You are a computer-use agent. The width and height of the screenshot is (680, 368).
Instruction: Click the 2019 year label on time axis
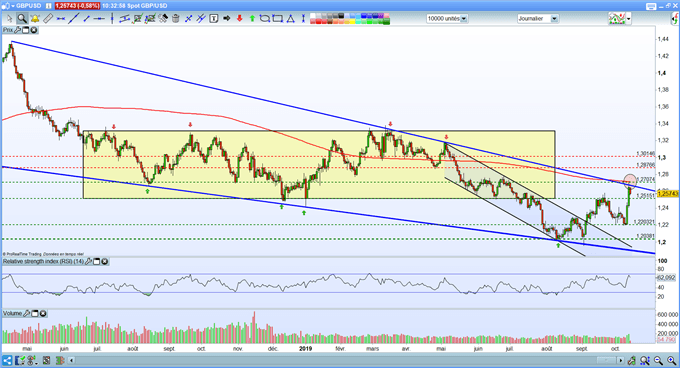[x=306, y=348]
